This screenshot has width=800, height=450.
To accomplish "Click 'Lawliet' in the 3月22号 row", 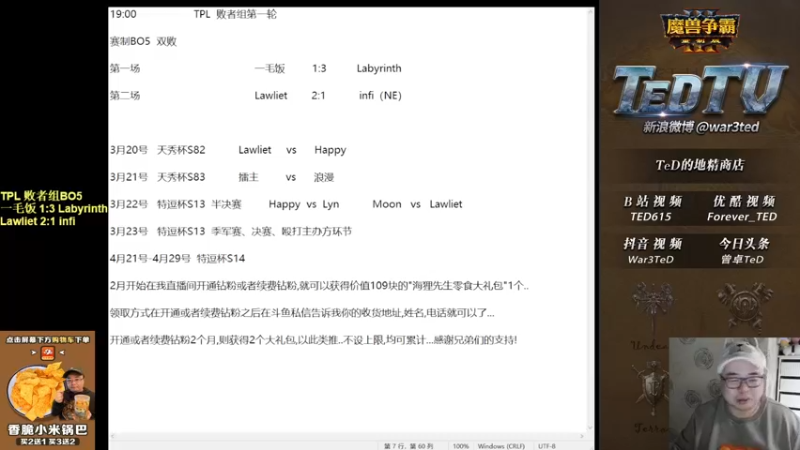I will click(446, 204).
